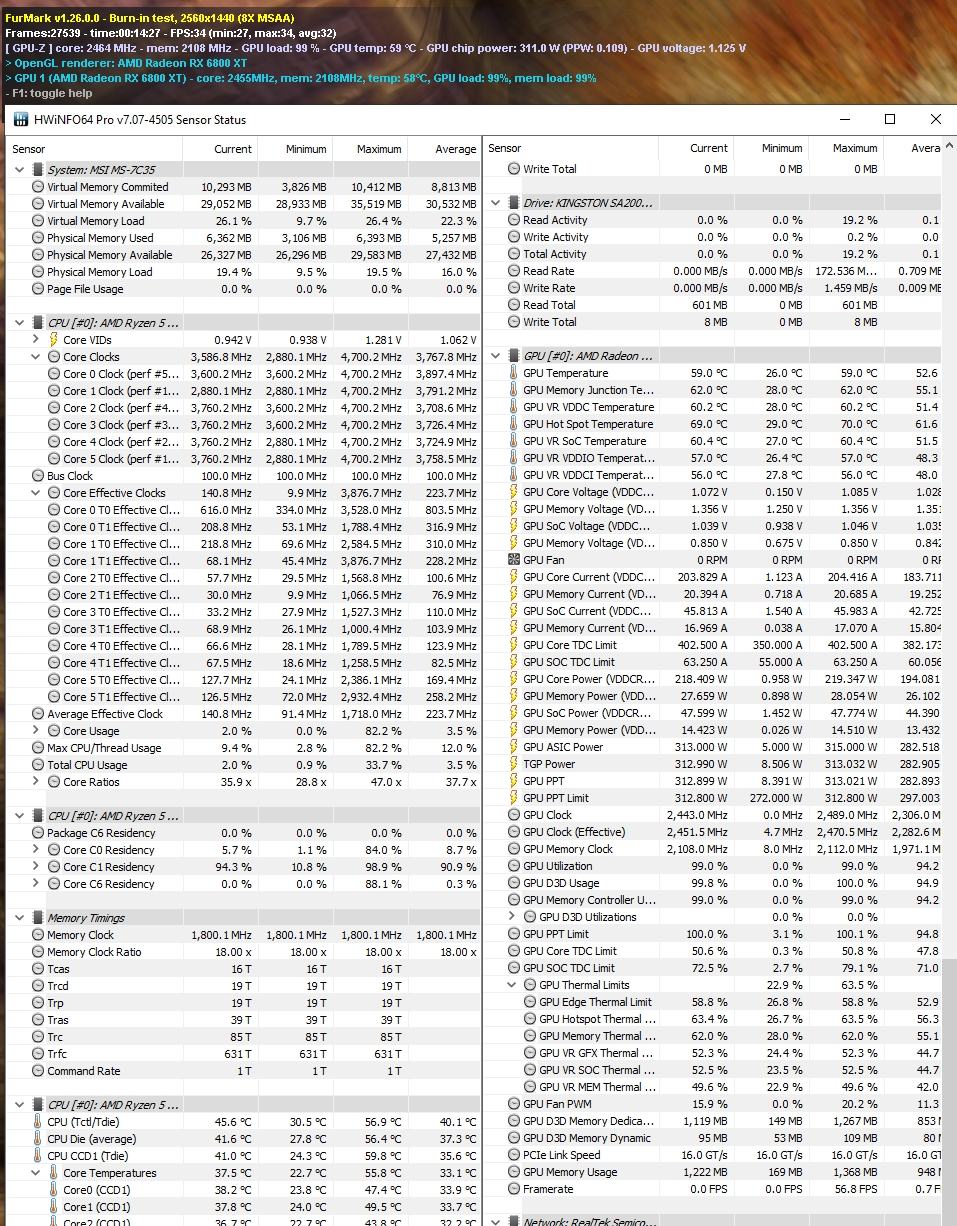Image resolution: width=957 pixels, height=1226 pixels.
Task: Click the GPU Fan PWM sensor icon
Action: tap(514, 1104)
